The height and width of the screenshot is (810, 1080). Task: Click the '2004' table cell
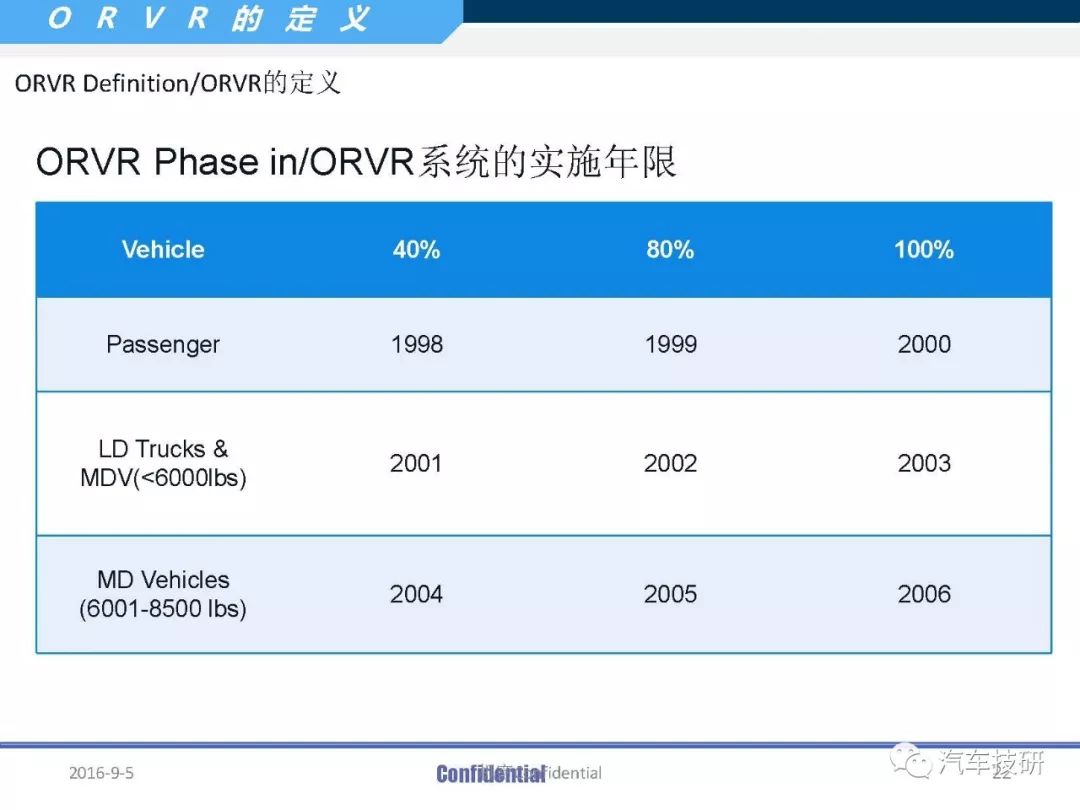coord(416,594)
